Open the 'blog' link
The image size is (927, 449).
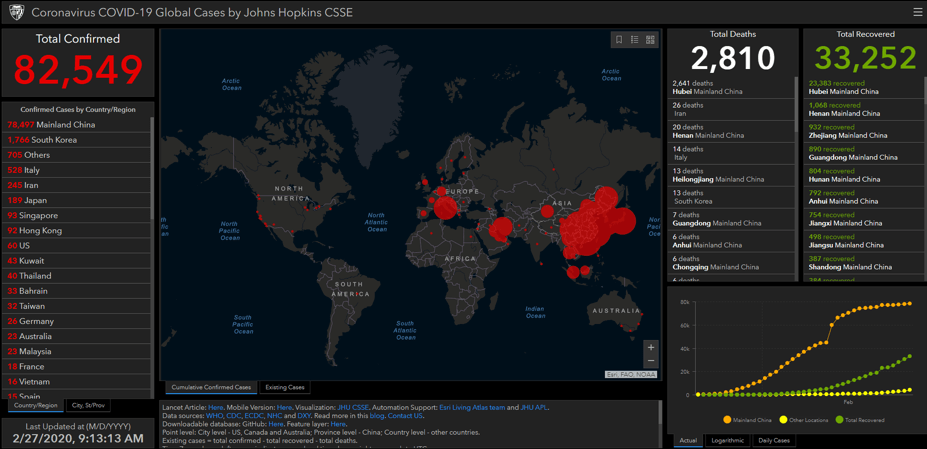(x=377, y=416)
